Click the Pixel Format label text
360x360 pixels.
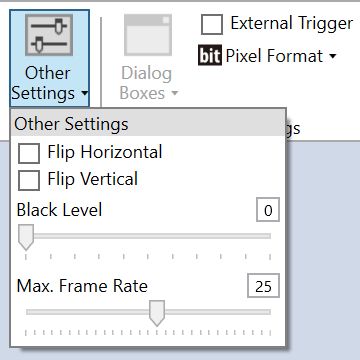pos(274,56)
